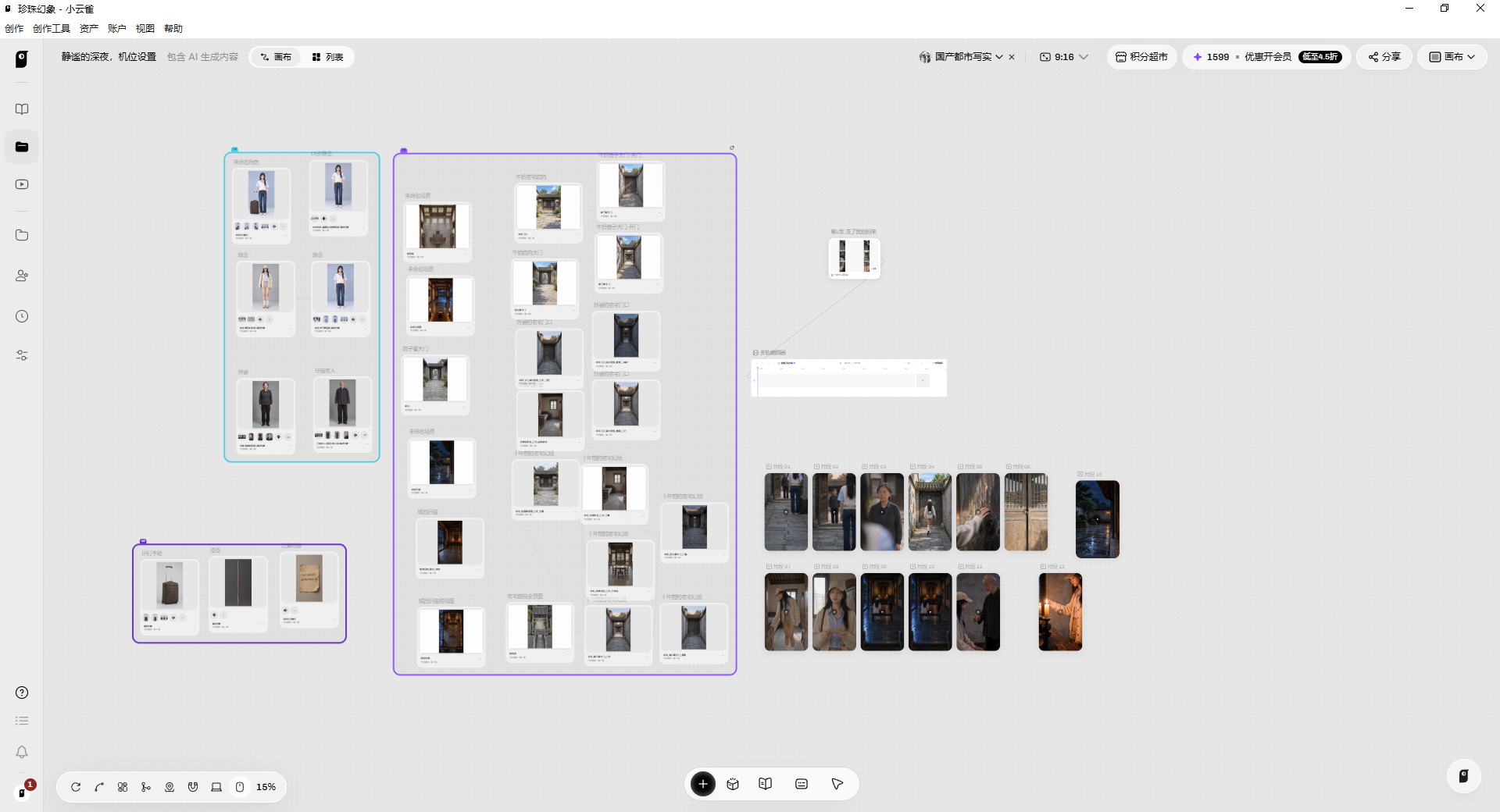Image resolution: width=1500 pixels, height=812 pixels.
Task: Open the 视图 menu
Action: click(145, 29)
